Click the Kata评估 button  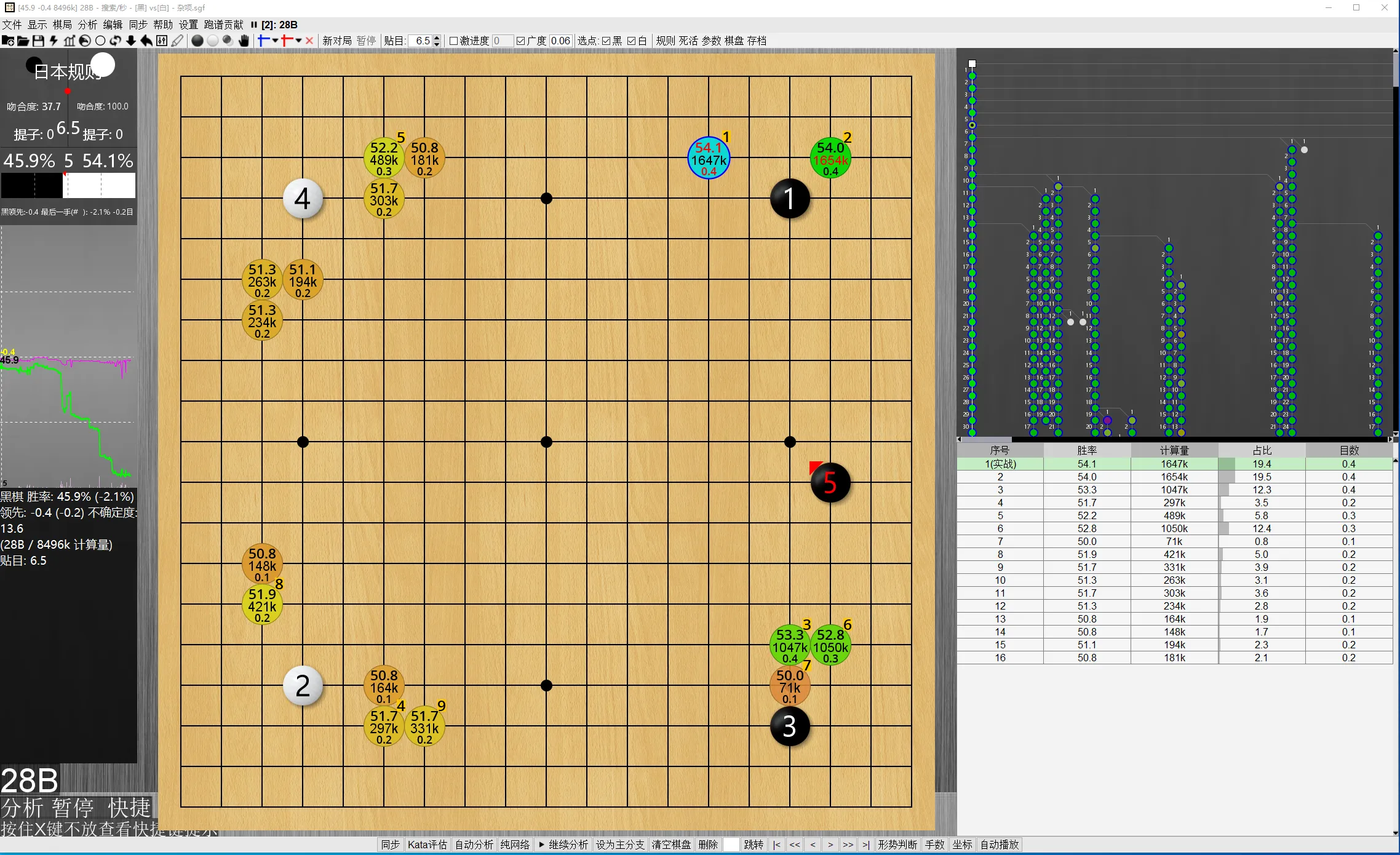[427, 845]
